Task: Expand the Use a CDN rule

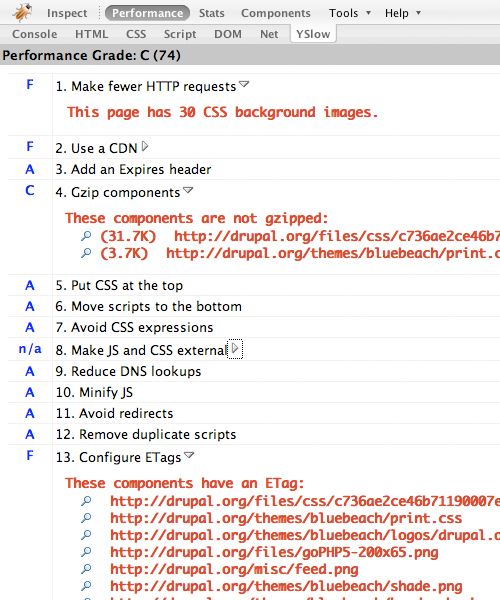Action: tap(145, 146)
